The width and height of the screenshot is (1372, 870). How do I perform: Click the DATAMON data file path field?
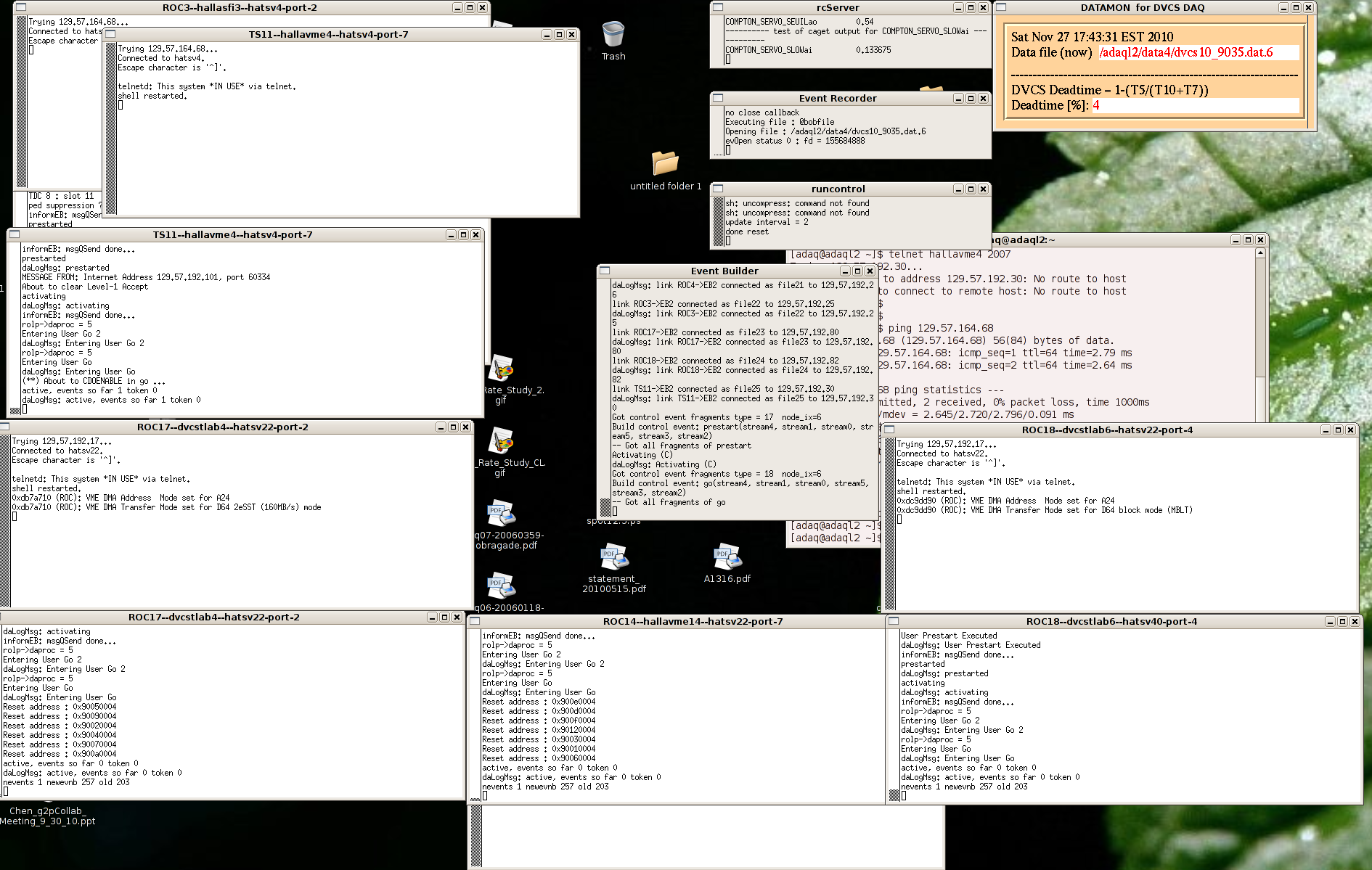coord(1198,52)
